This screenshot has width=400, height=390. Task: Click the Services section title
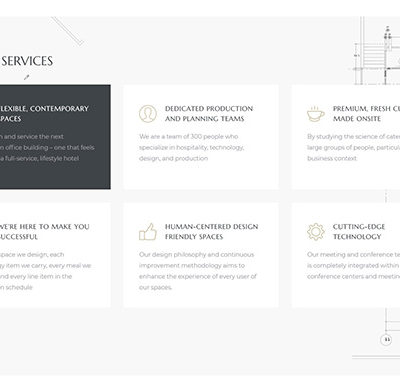pos(27,61)
